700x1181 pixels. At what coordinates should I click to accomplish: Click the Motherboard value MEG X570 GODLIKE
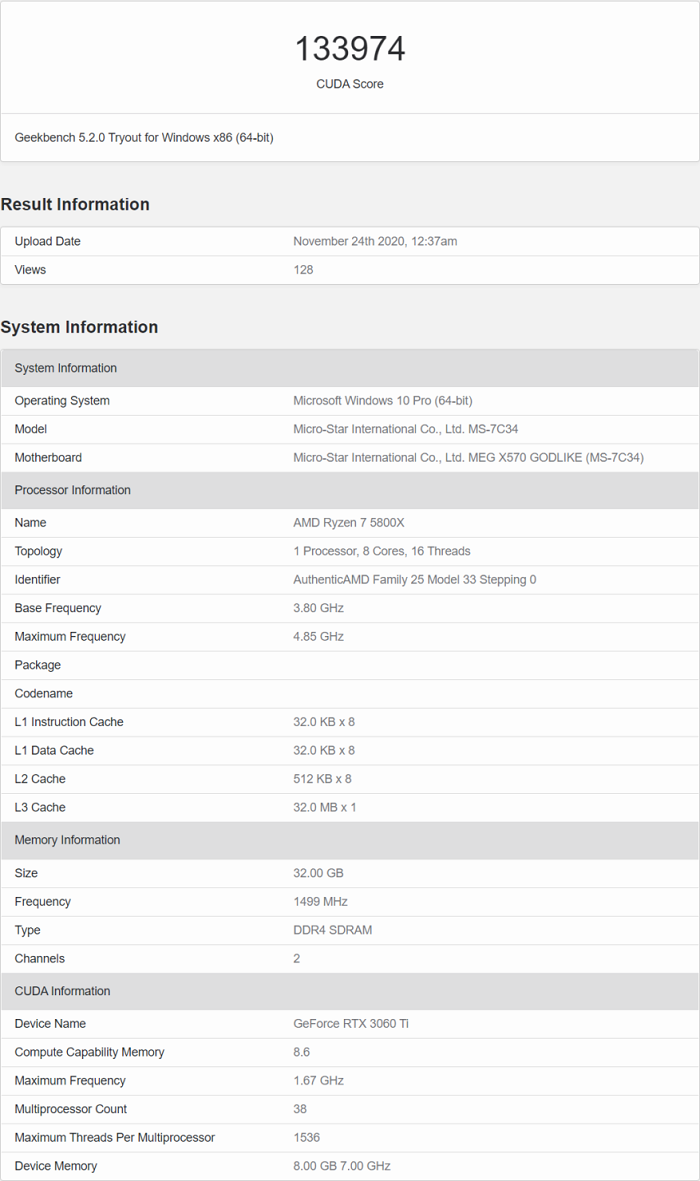[468, 458]
